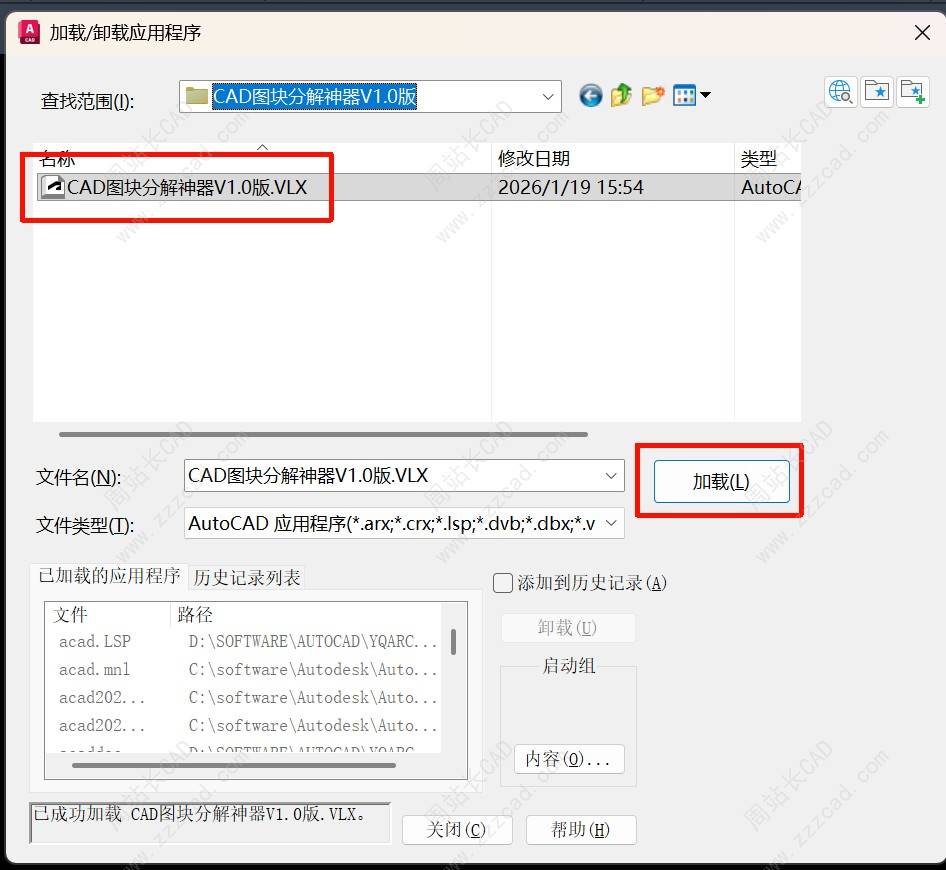Enable the 添加到历史记录 checkbox

tap(504, 583)
